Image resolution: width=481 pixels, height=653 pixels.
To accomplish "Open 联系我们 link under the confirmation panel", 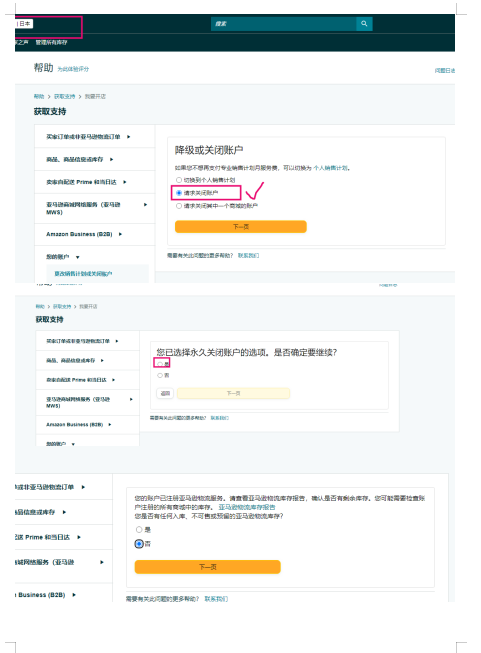I will tap(219, 418).
